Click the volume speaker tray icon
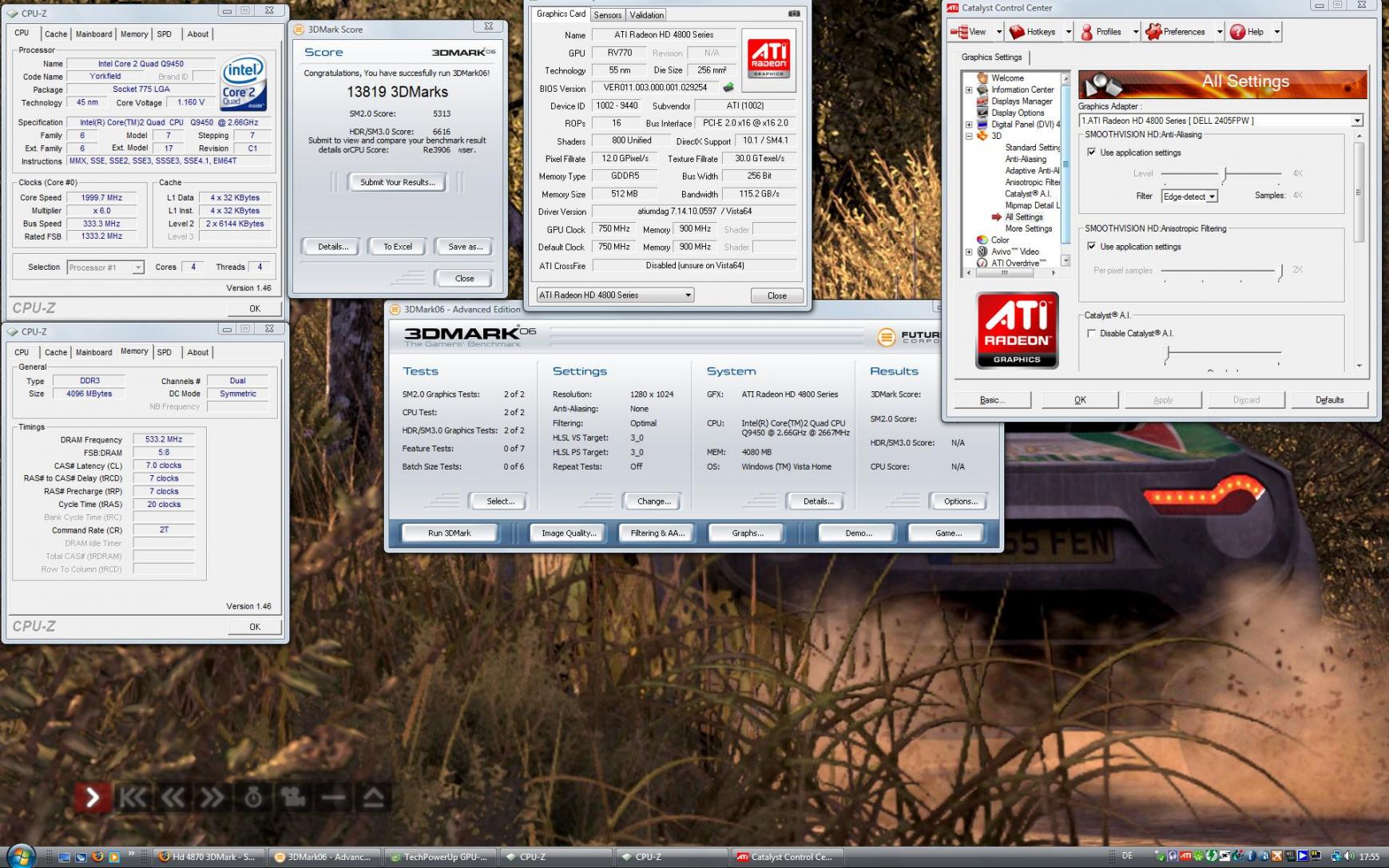 [1349, 856]
